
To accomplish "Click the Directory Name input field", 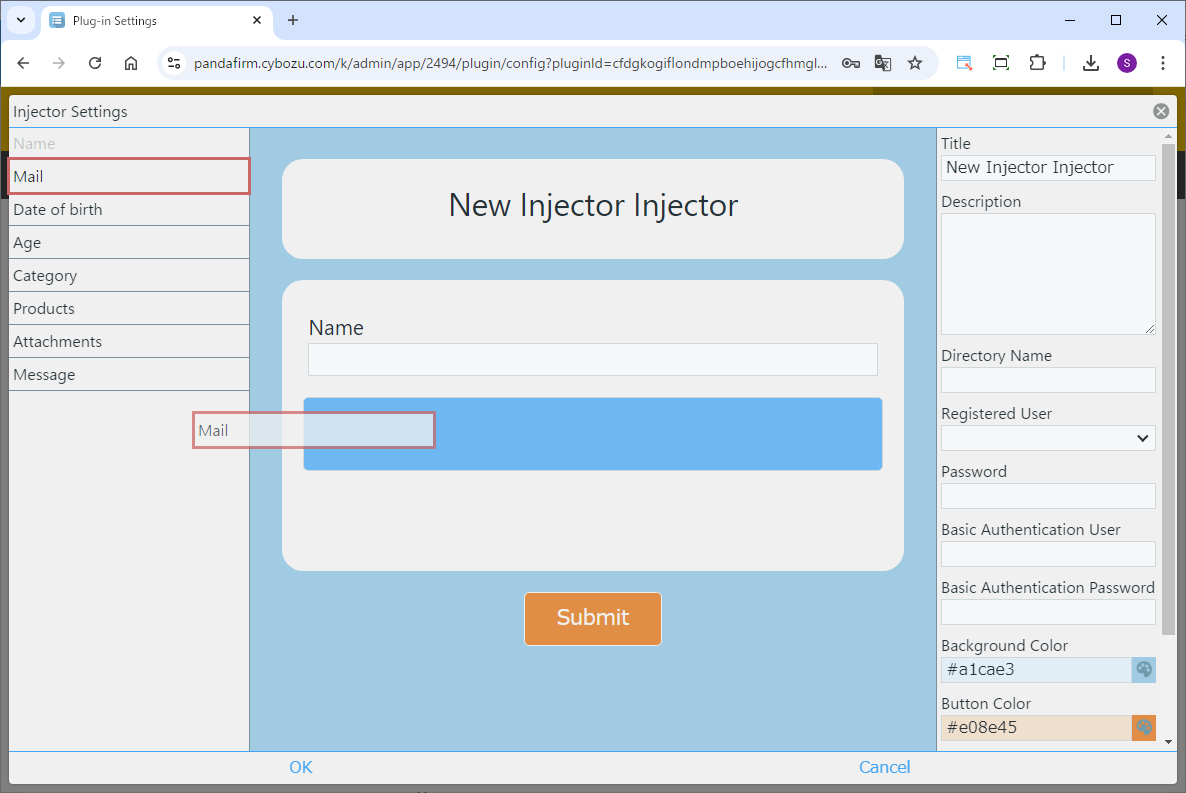I will pyautogui.click(x=1048, y=380).
